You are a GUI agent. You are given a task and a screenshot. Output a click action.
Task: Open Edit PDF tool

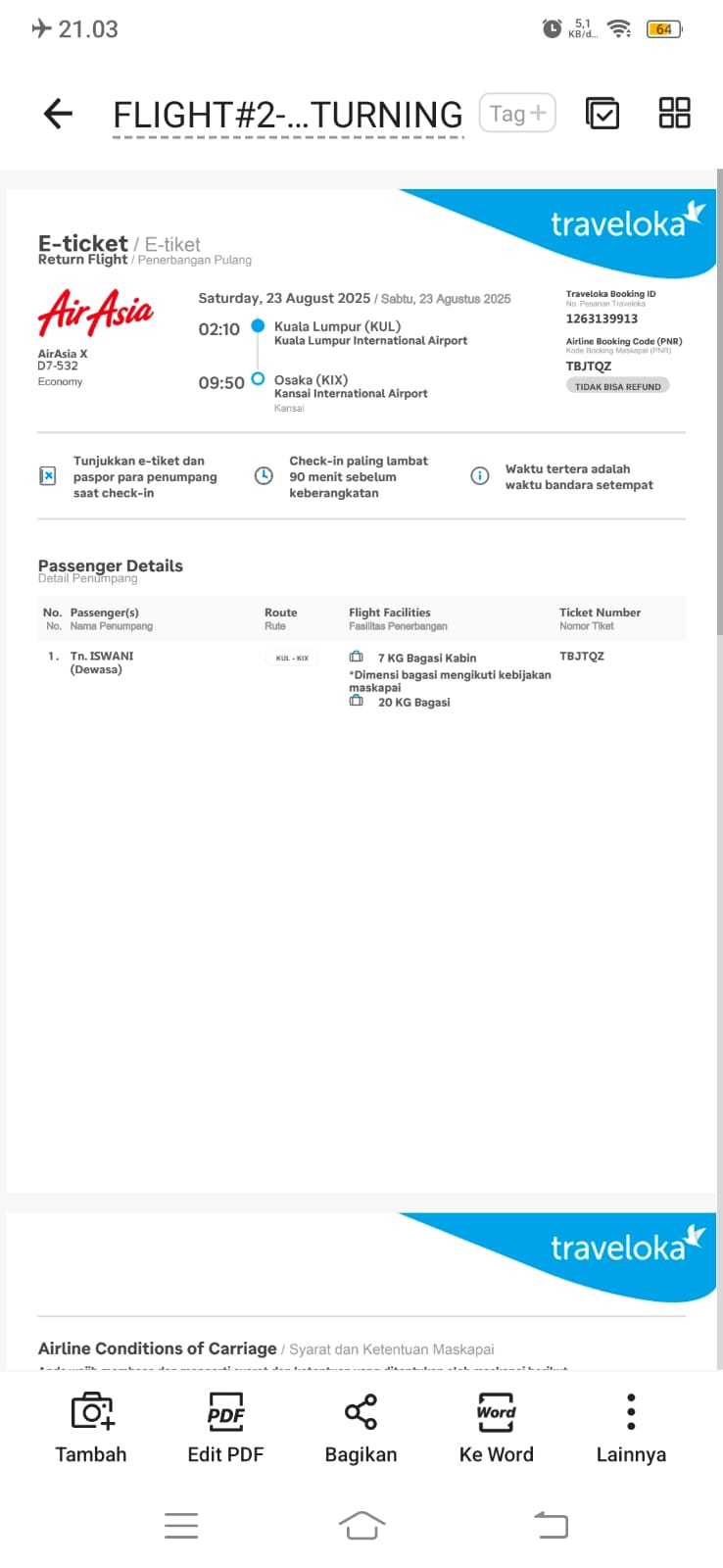point(225,1412)
